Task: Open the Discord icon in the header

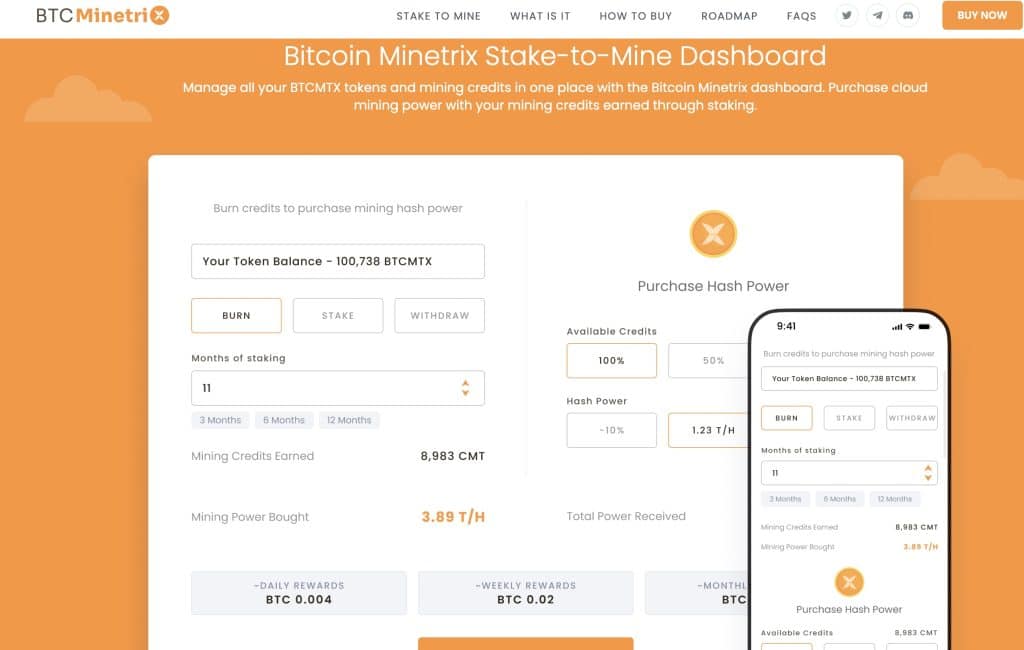Action: click(x=907, y=15)
